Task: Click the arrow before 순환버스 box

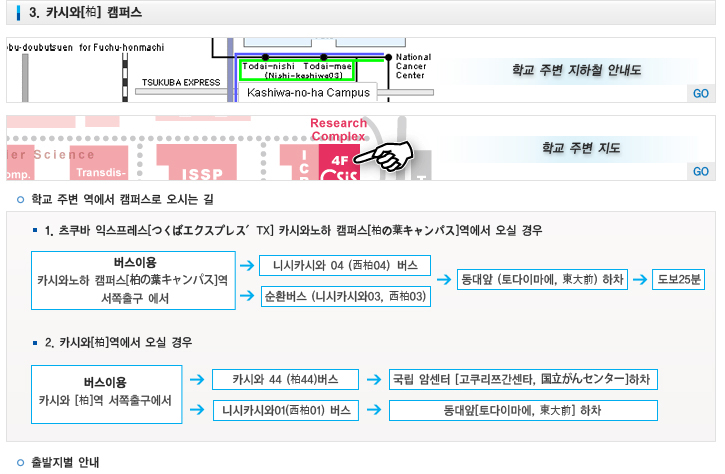Action: click(245, 296)
